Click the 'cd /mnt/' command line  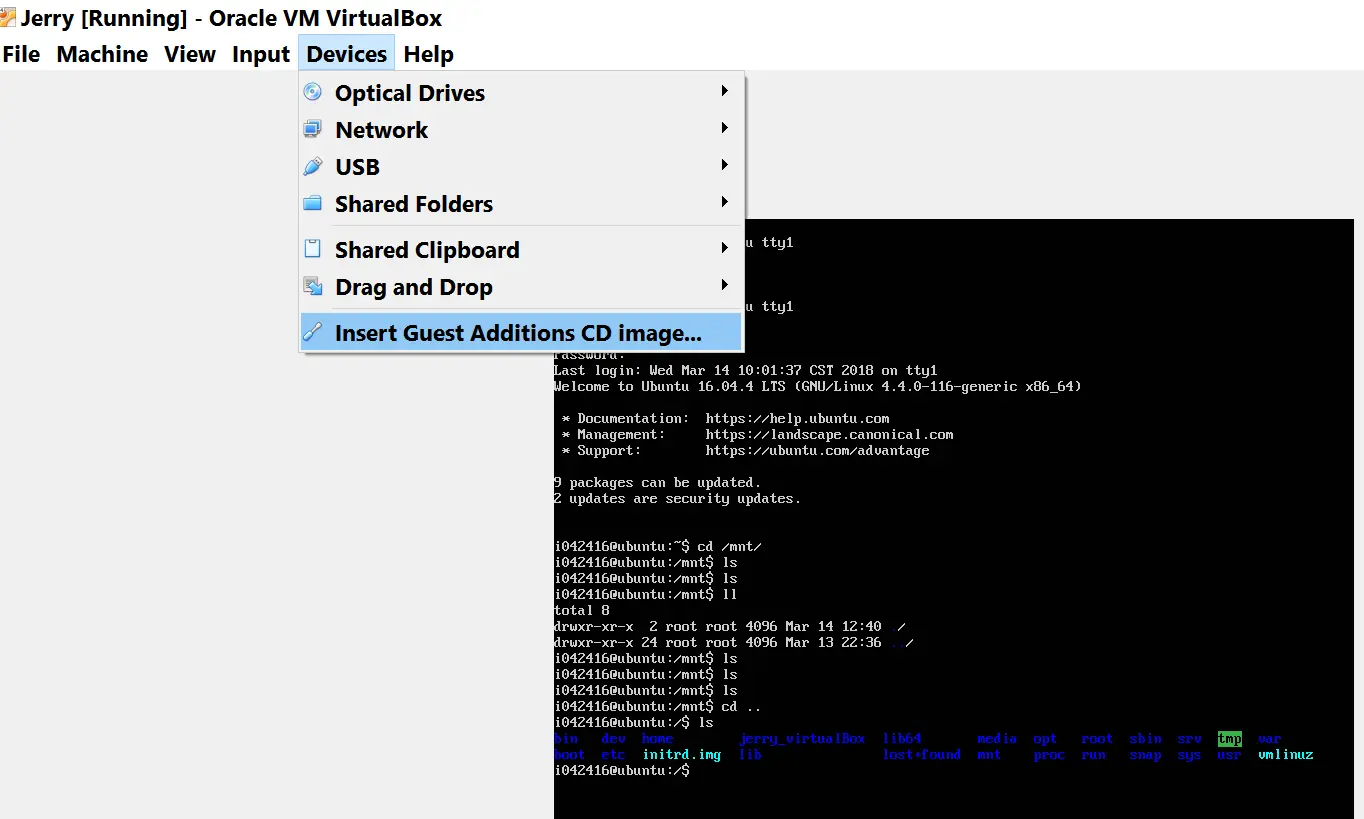tap(657, 546)
